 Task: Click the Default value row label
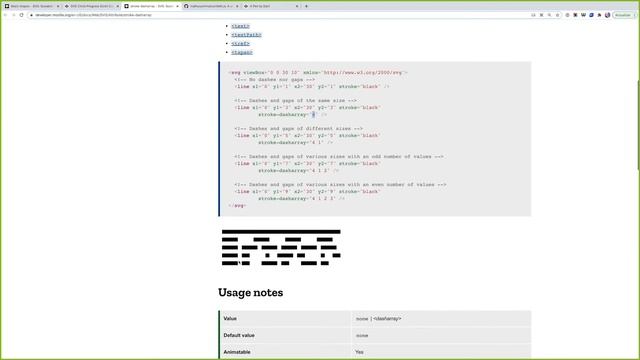[239, 335]
